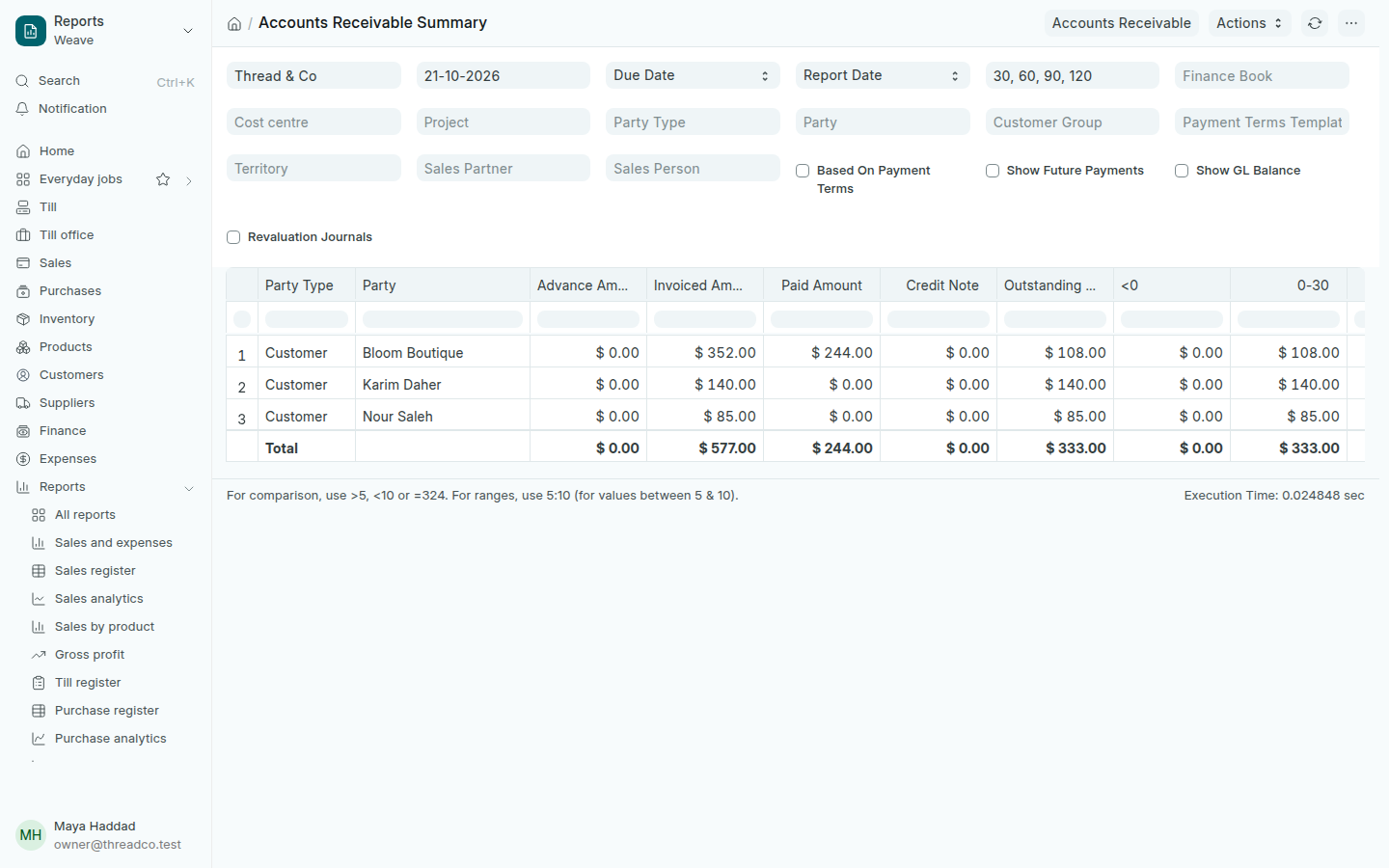Enable Based On Payment Terms checkbox
This screenshot has height=868, width=1389.
tap(803, 171)
